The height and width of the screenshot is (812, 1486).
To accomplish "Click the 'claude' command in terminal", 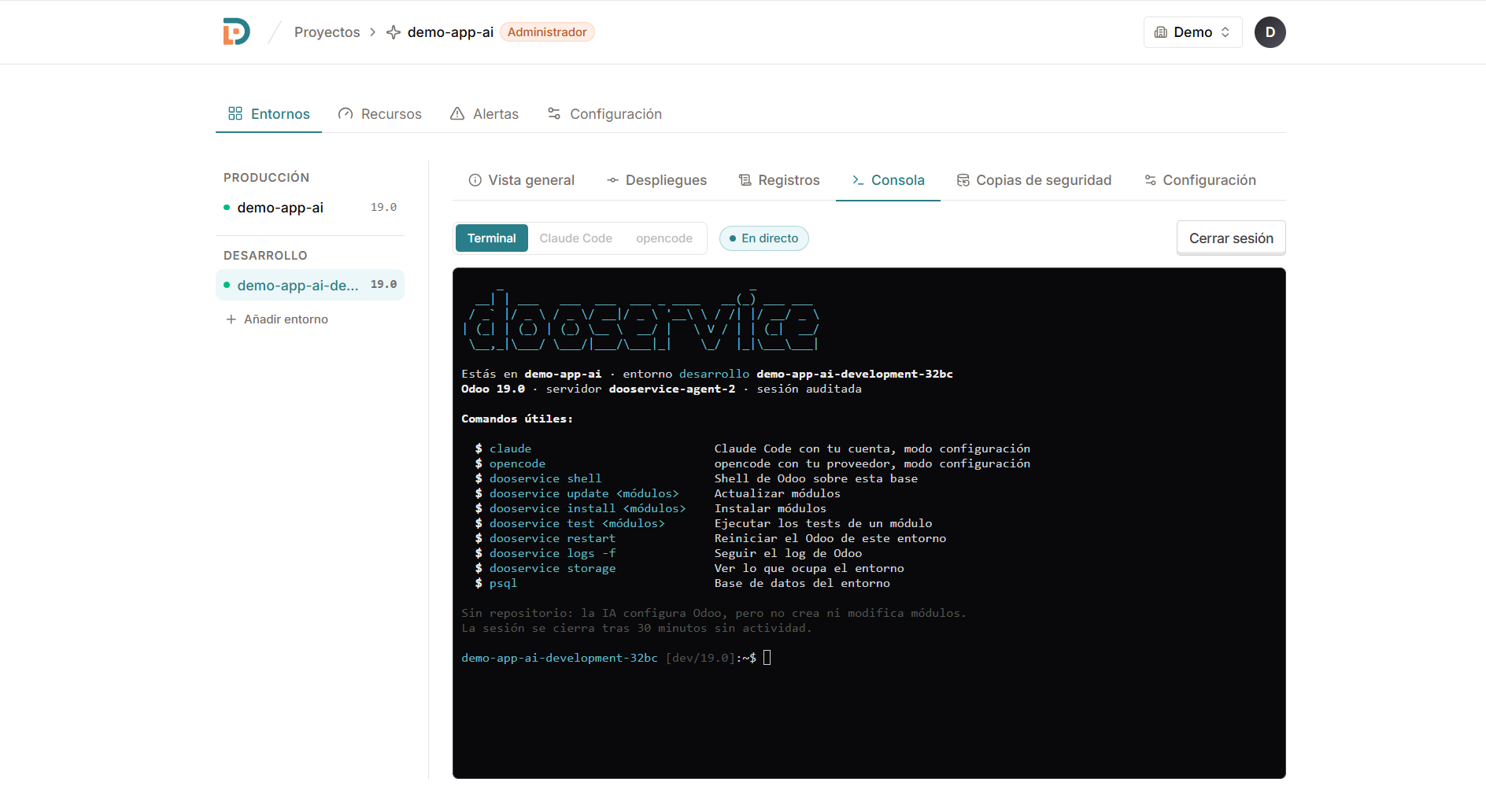I will (x=510, y=448).
